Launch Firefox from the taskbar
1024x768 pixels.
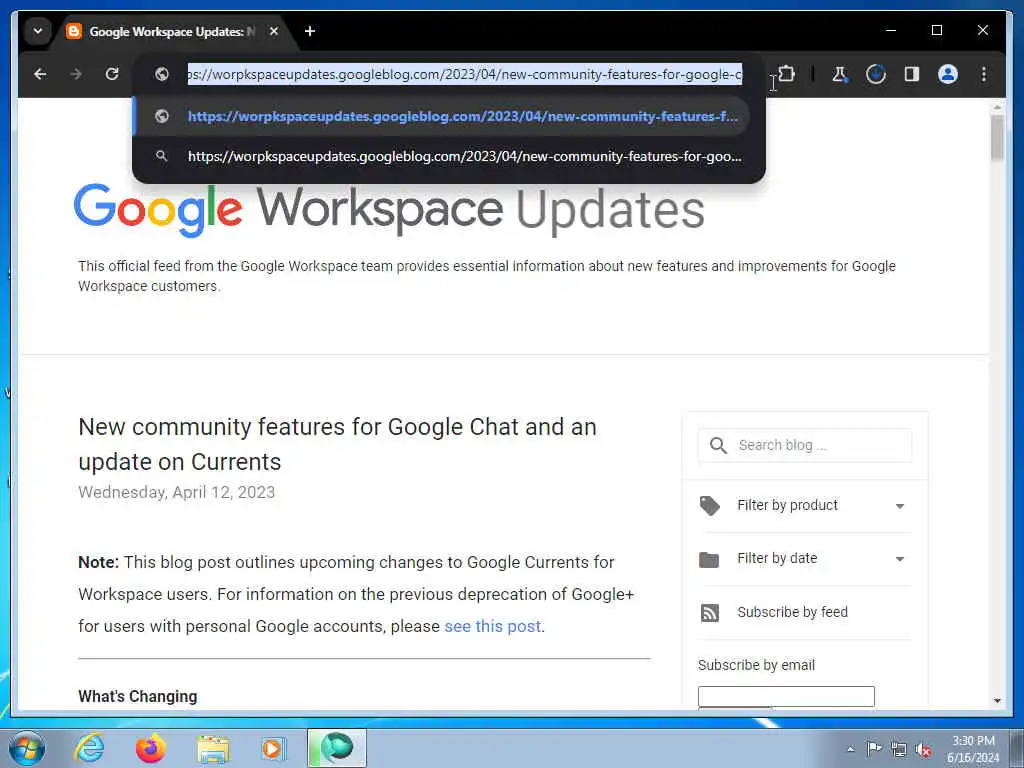[x=151, y=748]
